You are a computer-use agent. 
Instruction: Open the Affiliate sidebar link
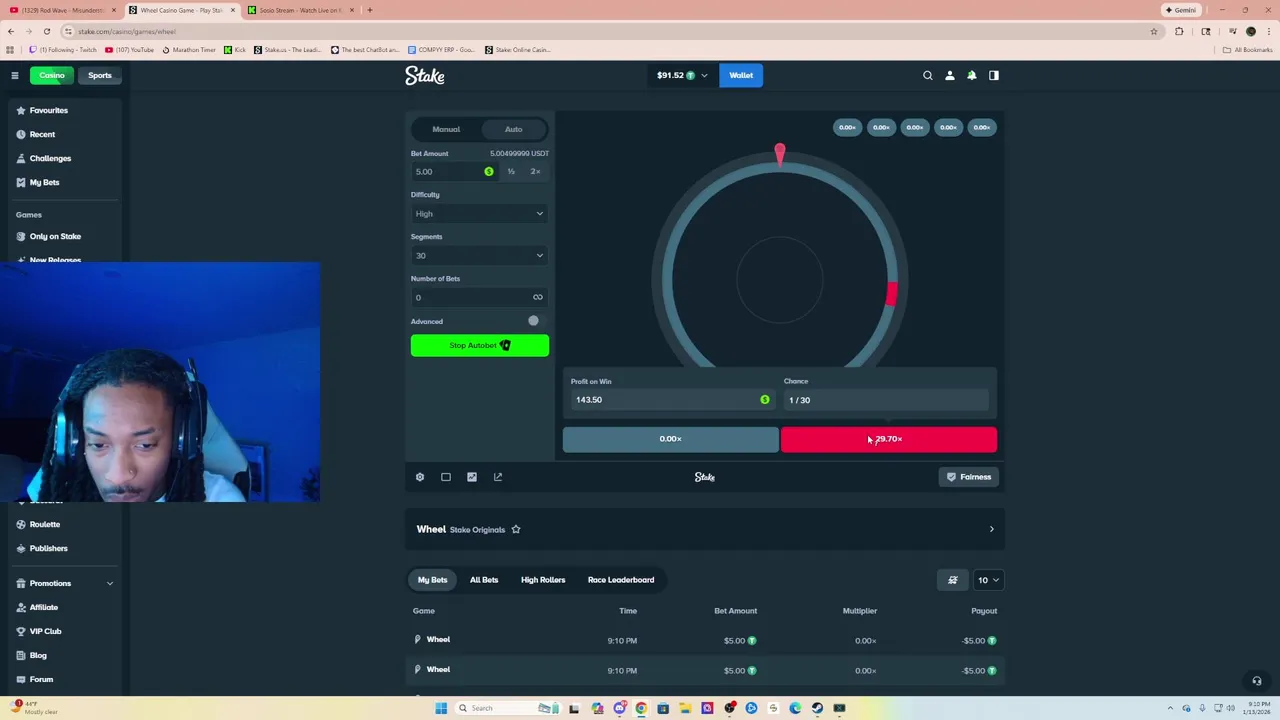pos(43,607)
